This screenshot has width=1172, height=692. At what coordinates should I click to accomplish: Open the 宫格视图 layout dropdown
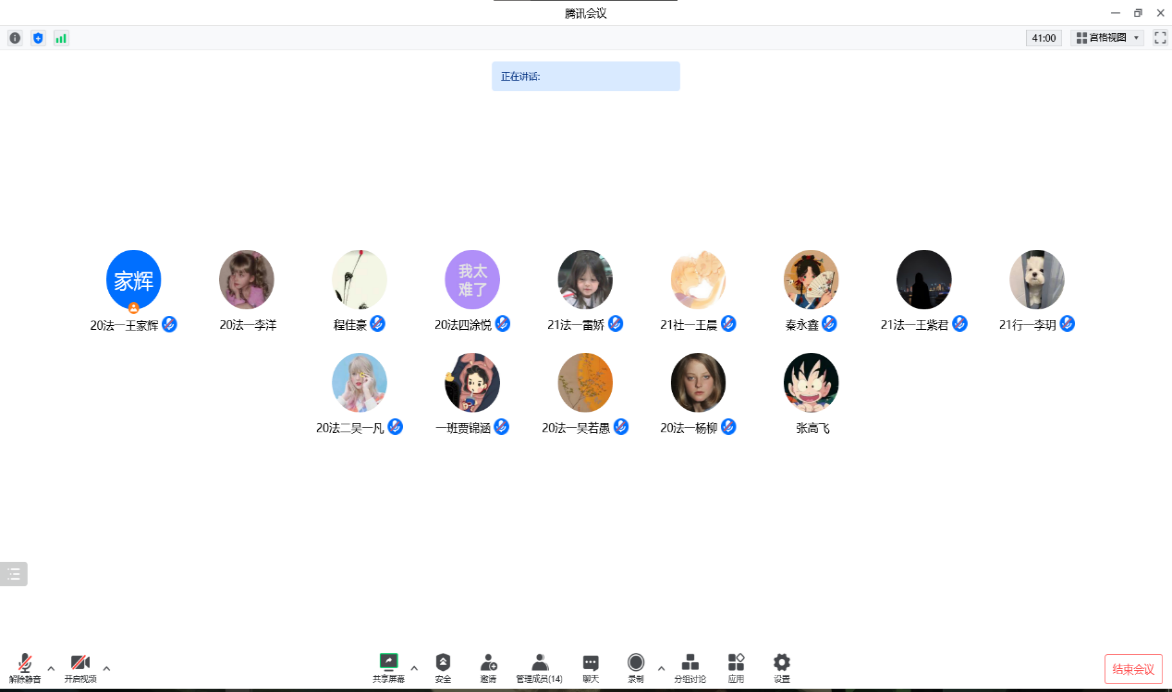(1107, 38)
